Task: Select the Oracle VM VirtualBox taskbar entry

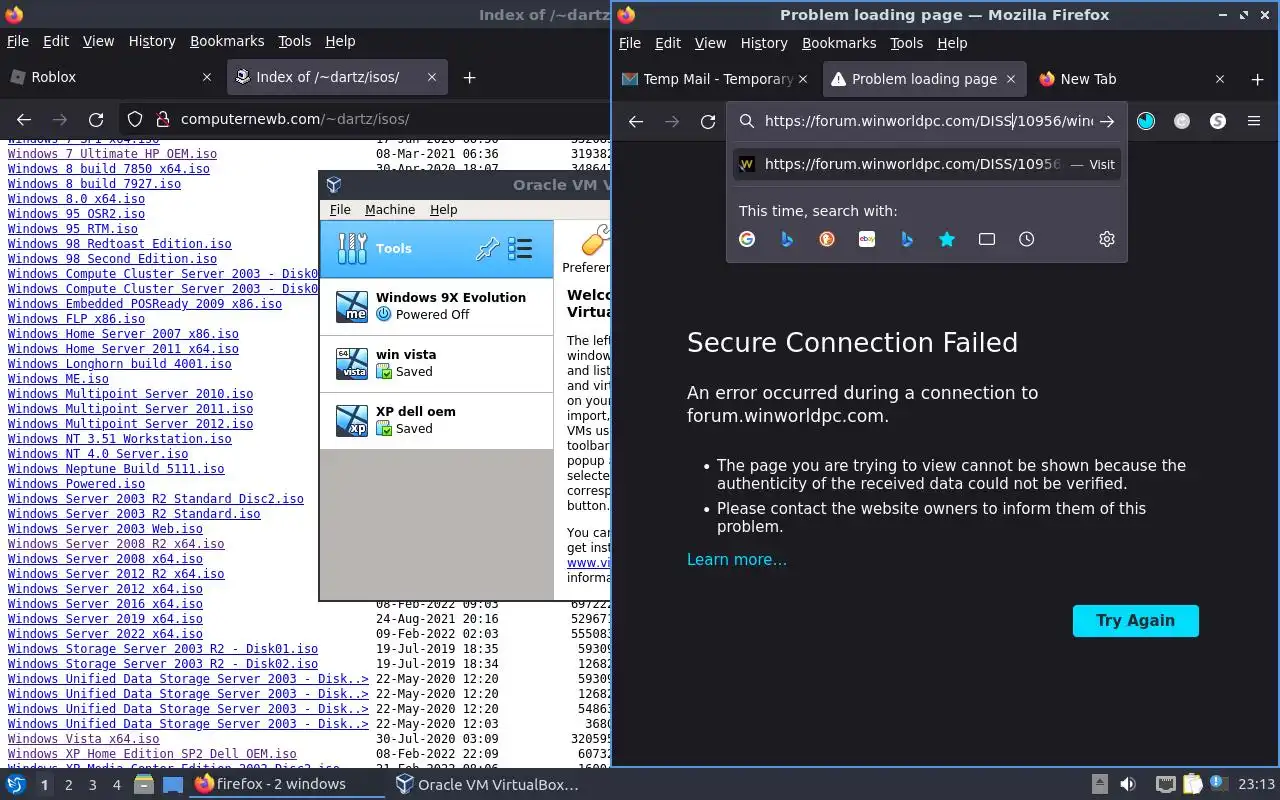Action: [x=487, y=784]
